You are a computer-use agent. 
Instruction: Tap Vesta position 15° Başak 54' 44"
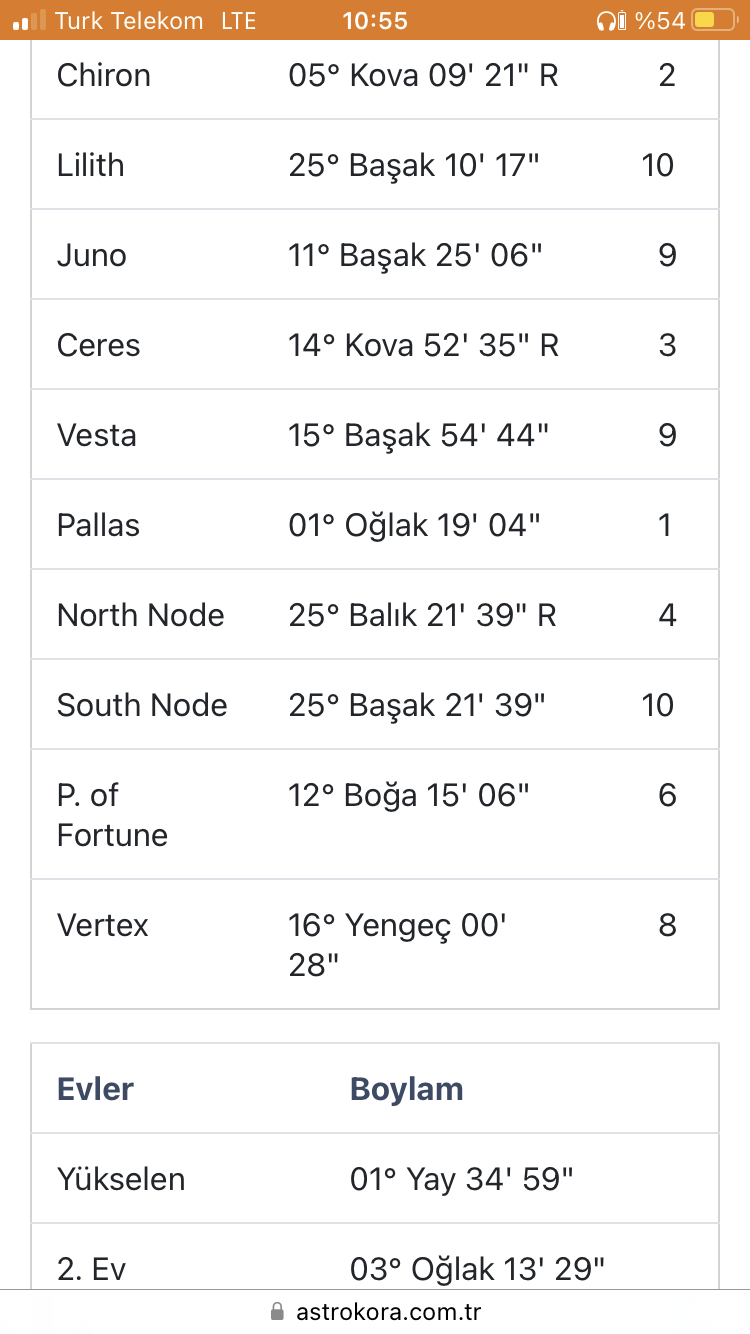tap(419, 435)
